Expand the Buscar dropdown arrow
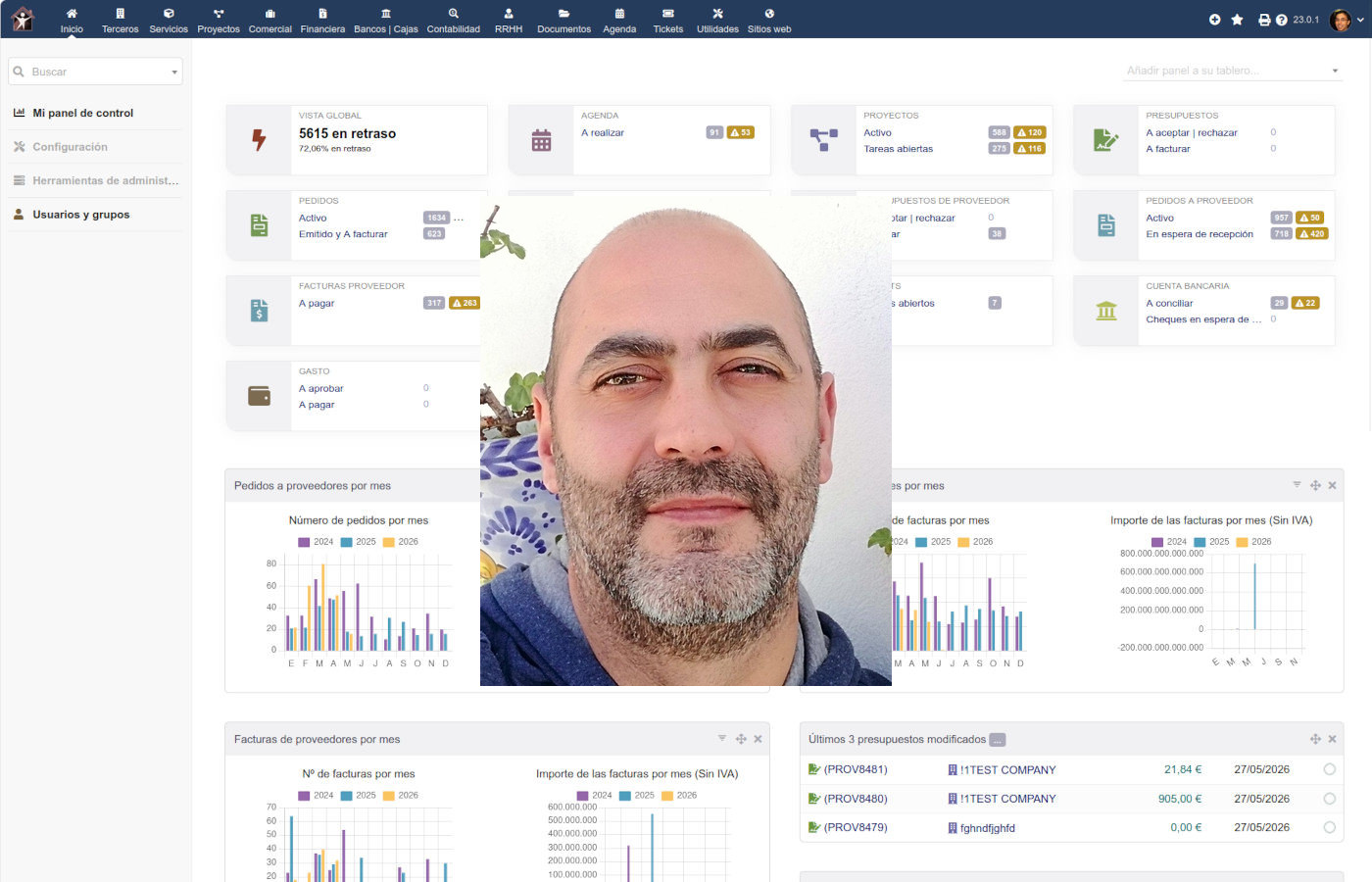This screenshot has height=882, width=1372. click(174, 72)
